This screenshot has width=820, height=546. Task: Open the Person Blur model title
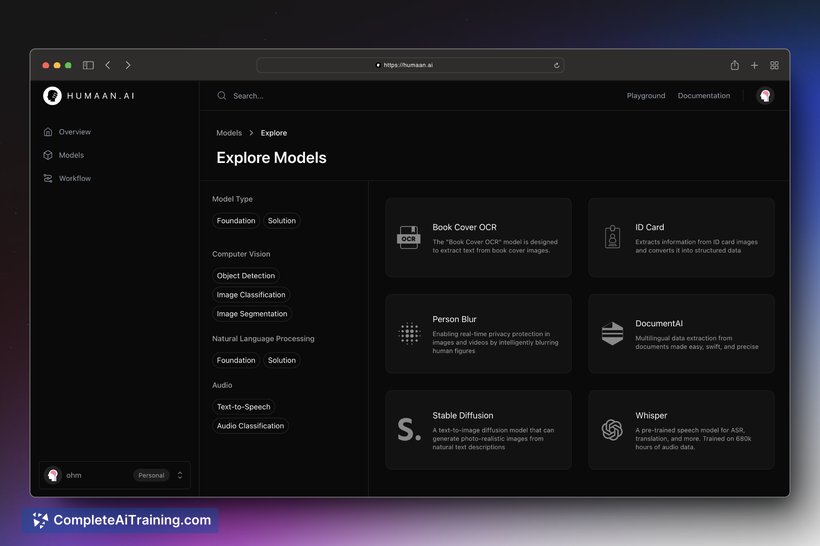coord(454,319)
